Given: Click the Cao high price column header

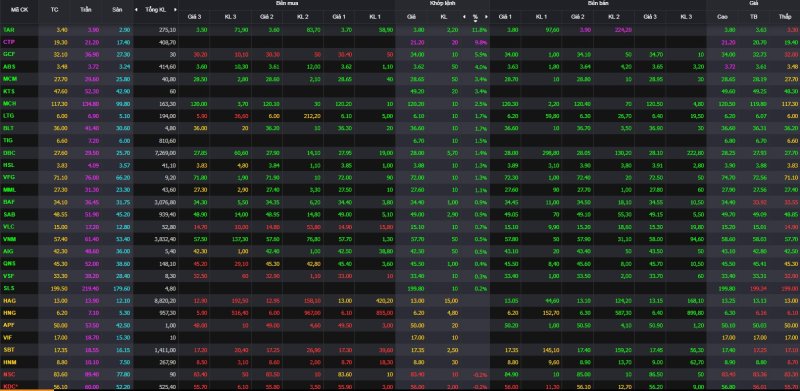Looking at the screenshot, I should pos(722,17).
